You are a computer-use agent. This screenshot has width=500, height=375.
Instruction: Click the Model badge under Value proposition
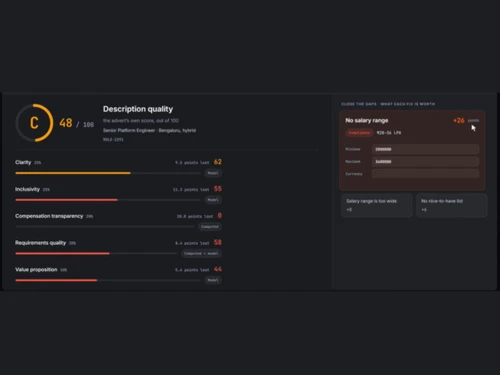[x=213, y=280]
